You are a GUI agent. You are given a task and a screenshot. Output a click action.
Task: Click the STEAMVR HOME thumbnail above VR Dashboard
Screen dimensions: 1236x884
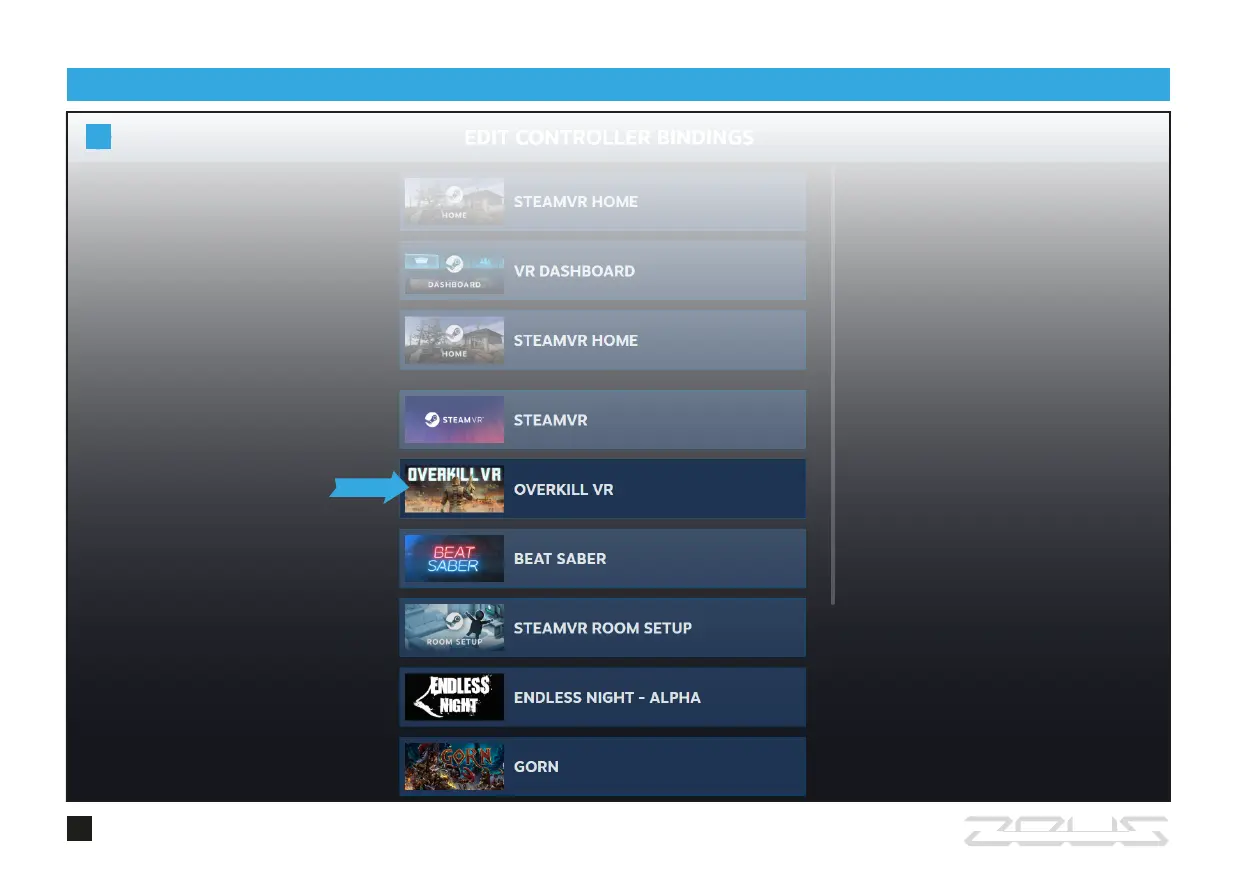454,201
